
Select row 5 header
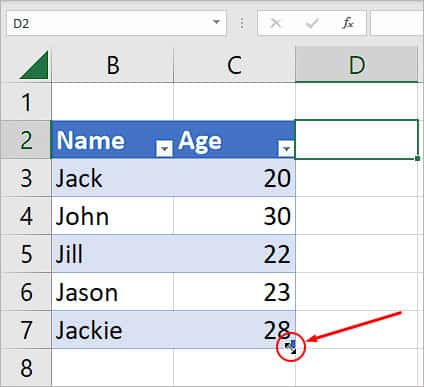click(x=26, y=254)
